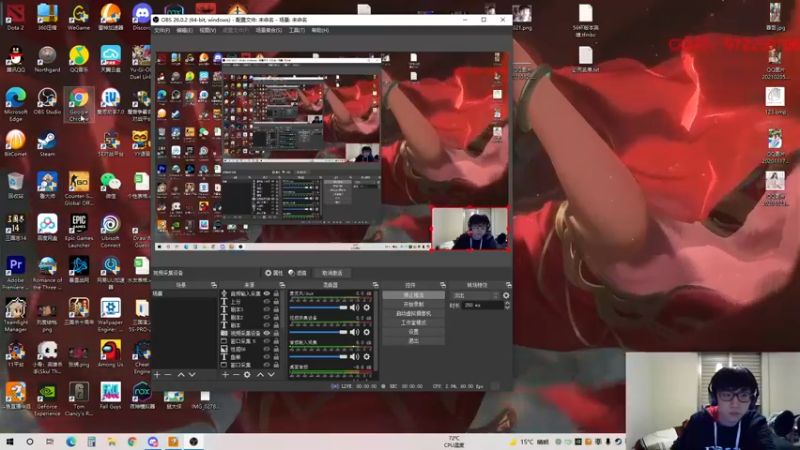Open the Fall Guys shortcut
Image resolution: width=800 pixels, height=450 pixels.
click(110, 395)
